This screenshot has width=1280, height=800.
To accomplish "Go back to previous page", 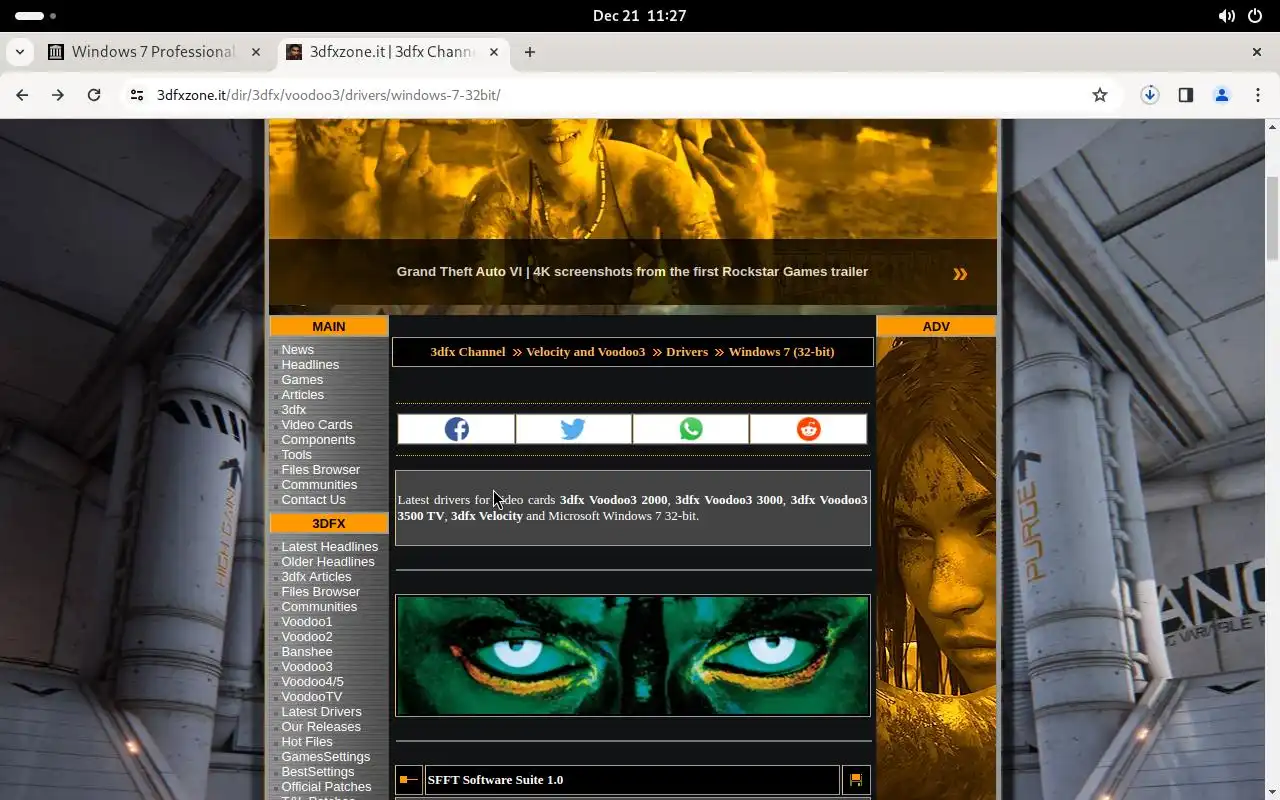I will [22, 95].
